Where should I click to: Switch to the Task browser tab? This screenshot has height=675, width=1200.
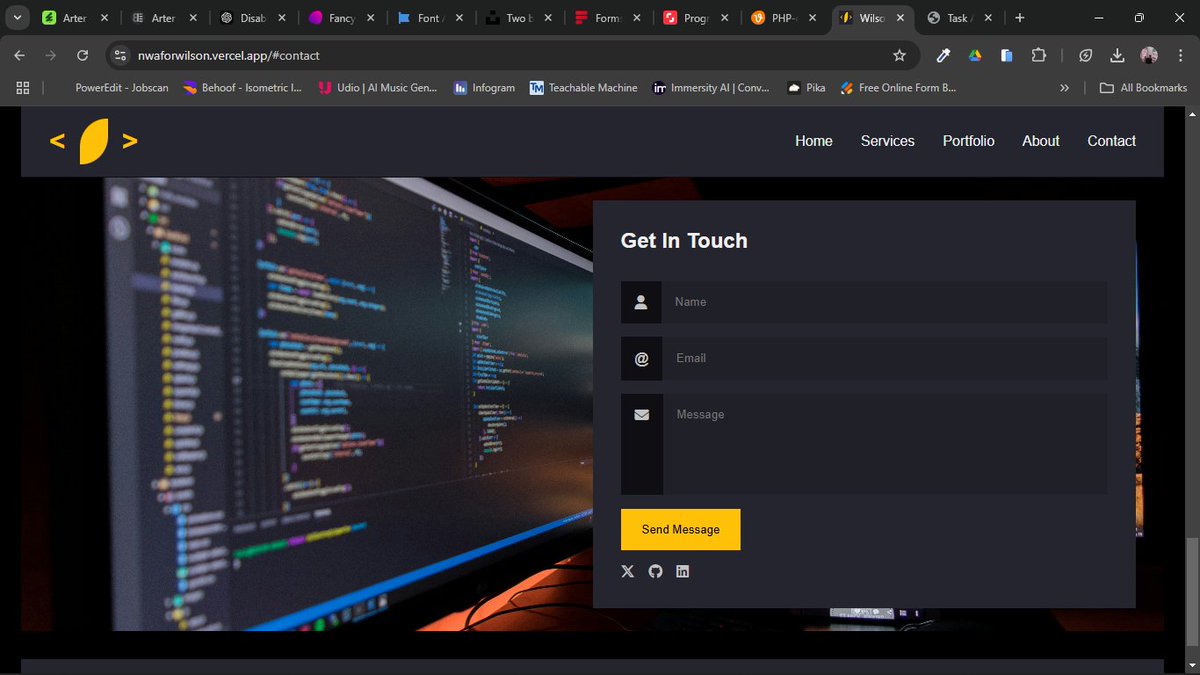[x=960, y=18]
